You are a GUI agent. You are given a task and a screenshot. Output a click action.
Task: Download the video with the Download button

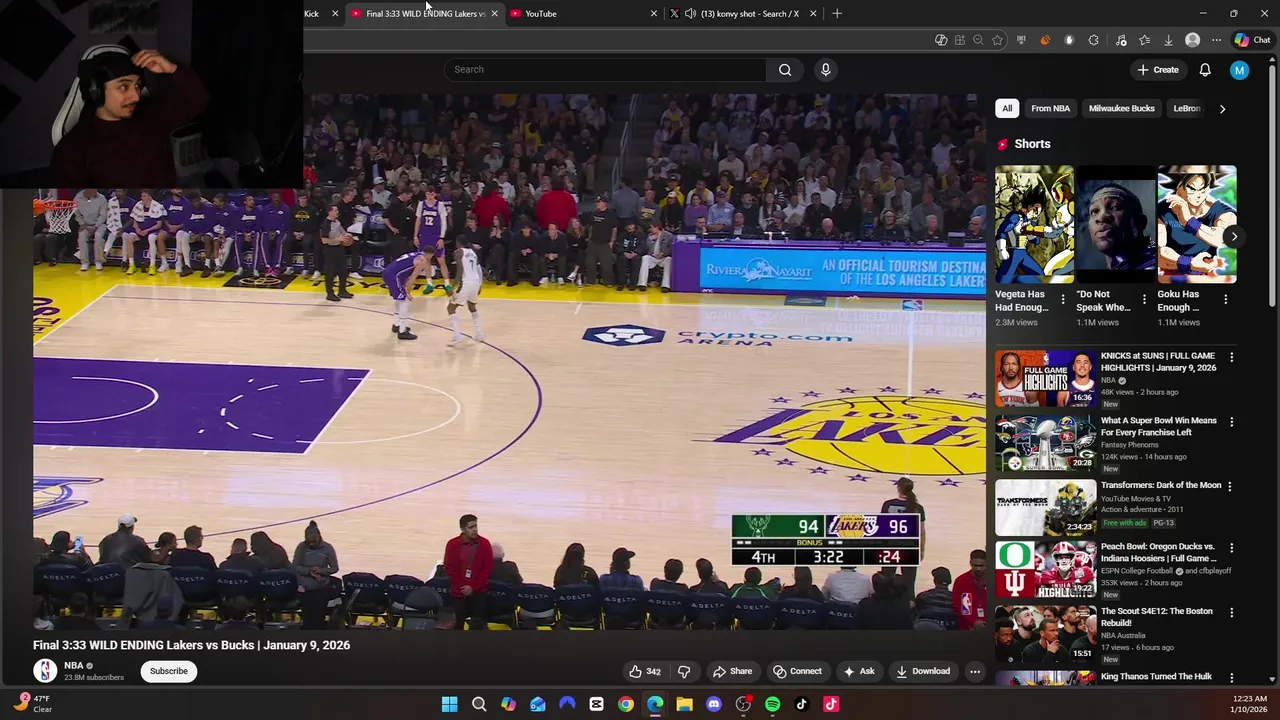point(923,671)
